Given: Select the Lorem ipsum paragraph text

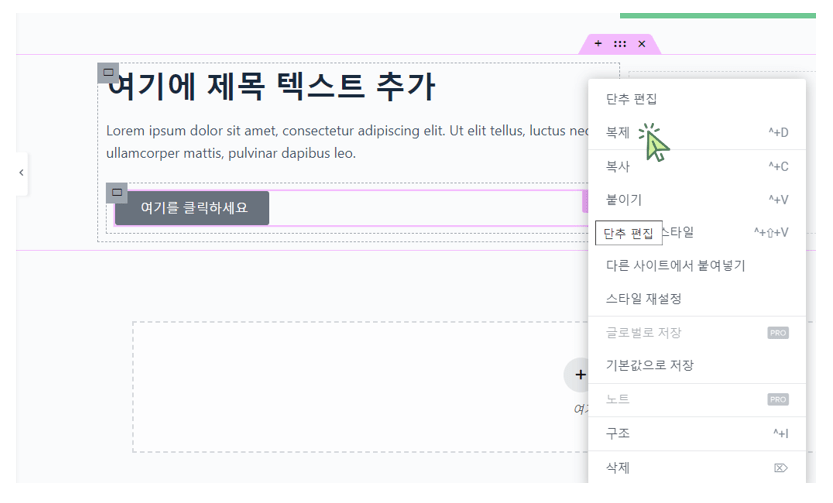Looking at the screenshot, I should pyautogui.click(x=348, y=142).
